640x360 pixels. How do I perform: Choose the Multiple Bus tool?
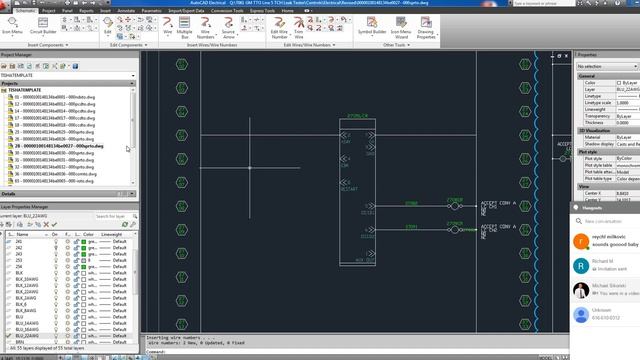[x=184, y=28]
